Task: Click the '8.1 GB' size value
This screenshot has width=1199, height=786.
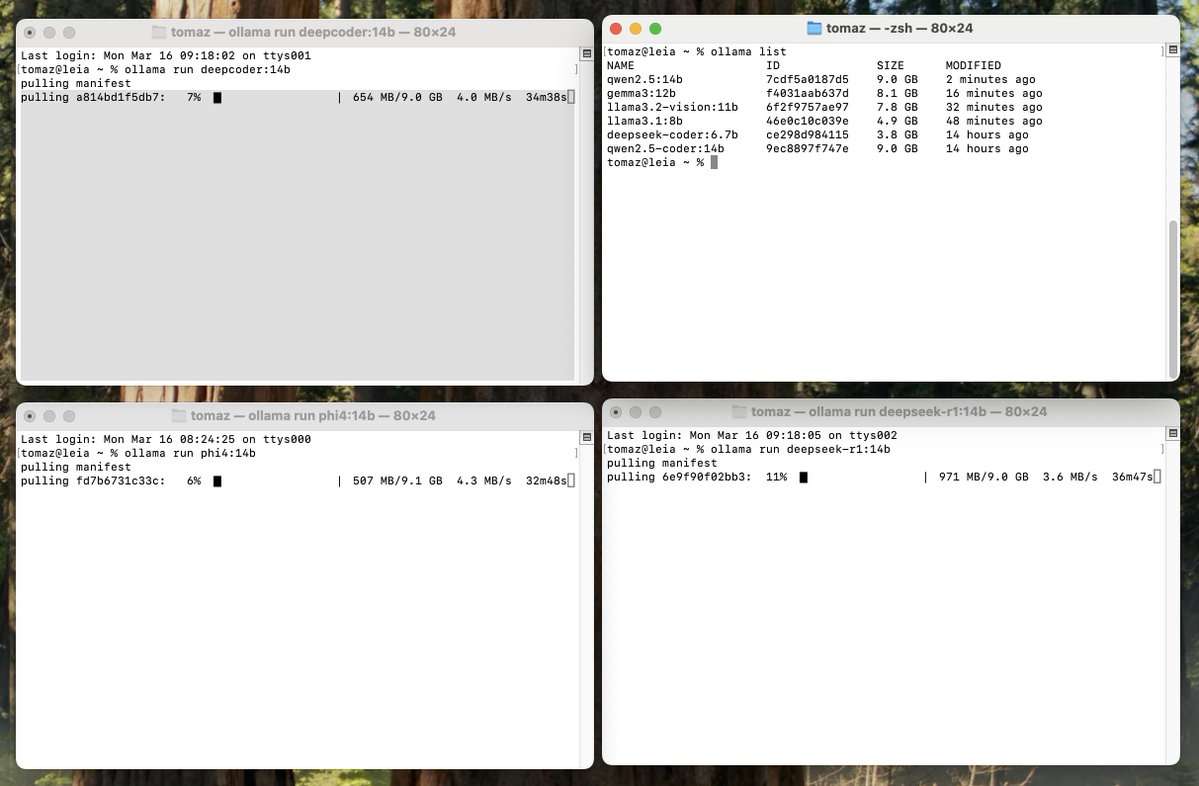Action: pos(897,93)
